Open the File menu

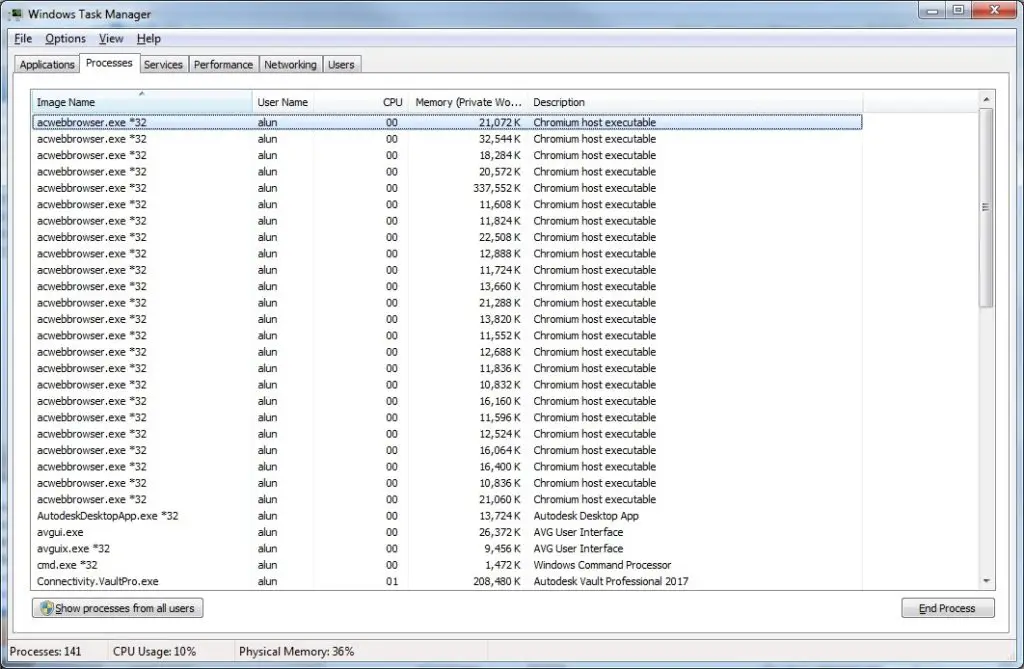(x=23, y=39)
